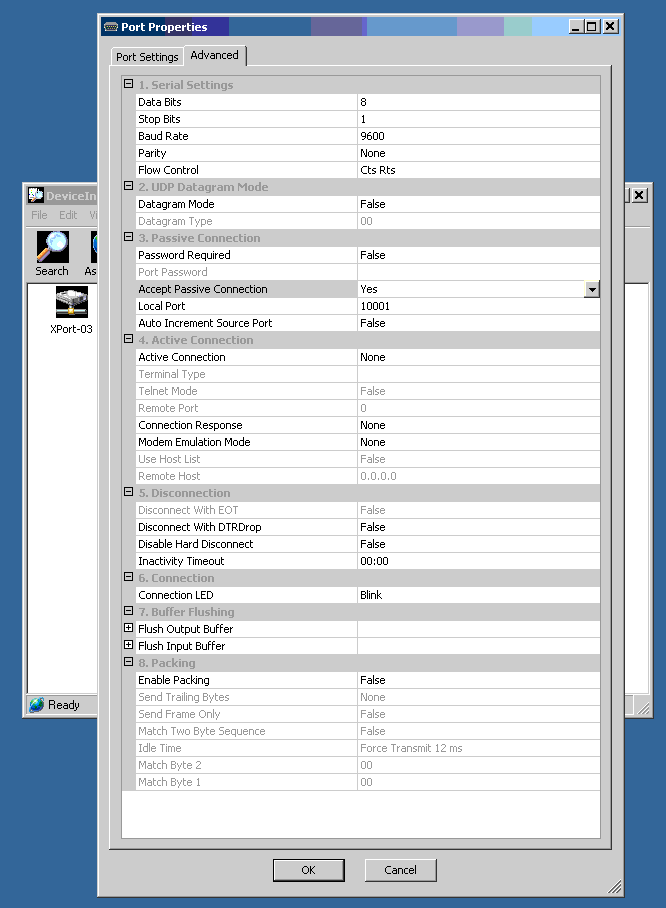Click the Datagram Mode value False
The width and height of the screenshot is (666, 908).
point(478,204)
